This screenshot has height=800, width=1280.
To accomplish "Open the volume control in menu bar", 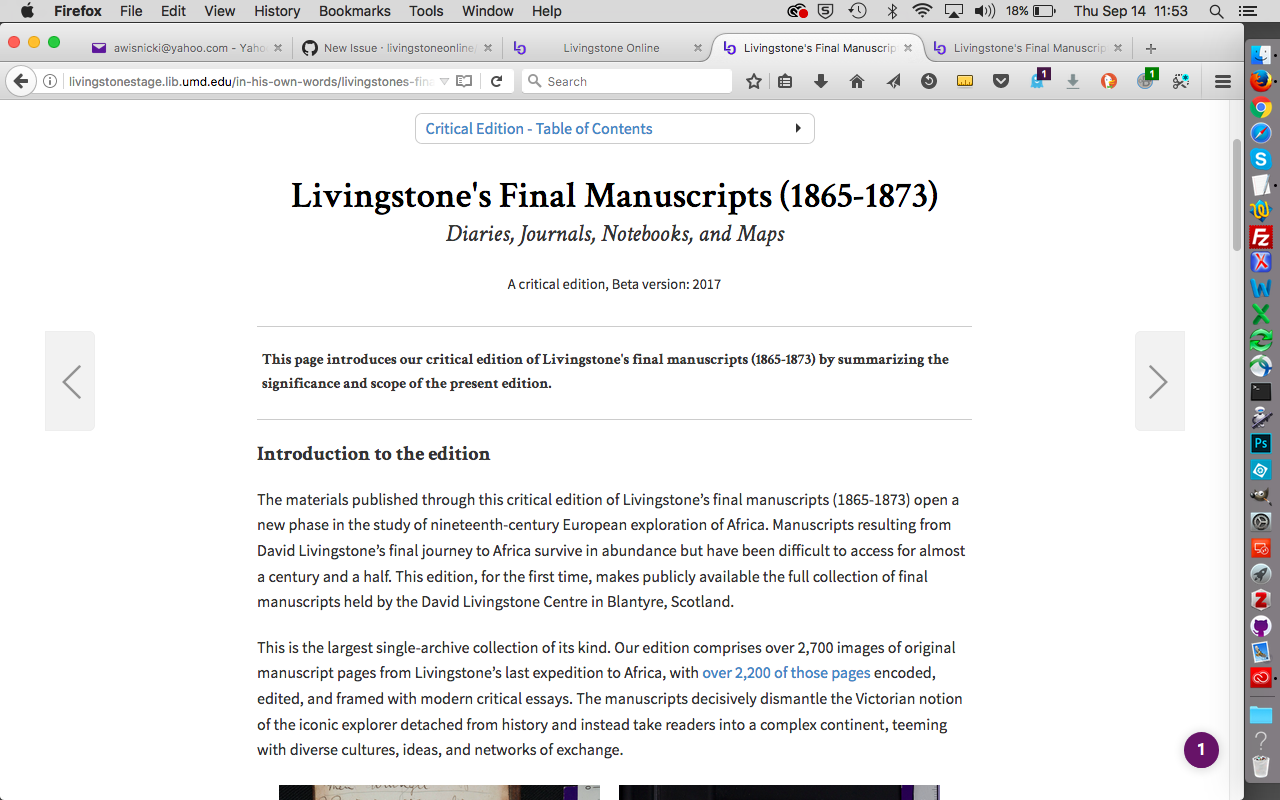I will pos(984,11).
